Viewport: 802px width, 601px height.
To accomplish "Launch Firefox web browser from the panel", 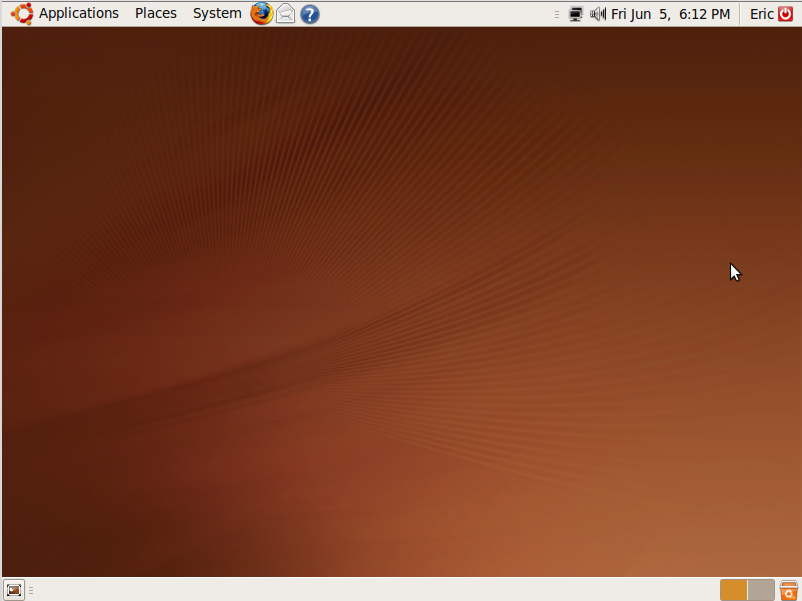I will 261,14.
